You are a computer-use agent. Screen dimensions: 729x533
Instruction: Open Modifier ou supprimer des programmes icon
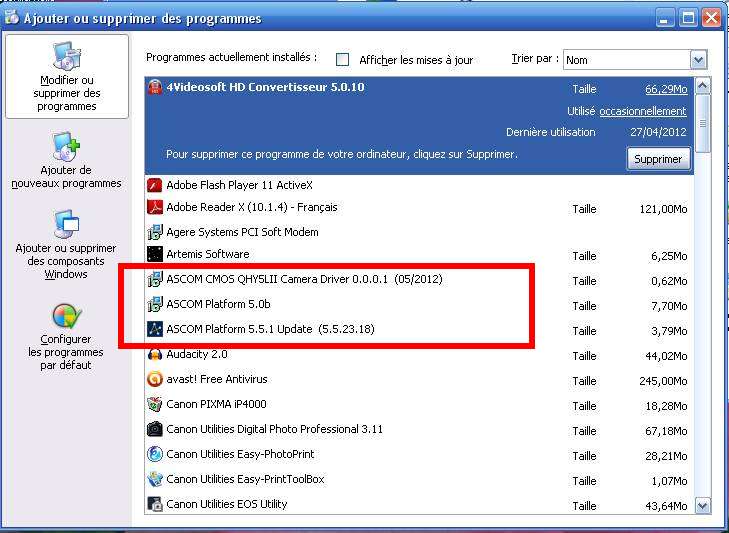coord(67,56)
